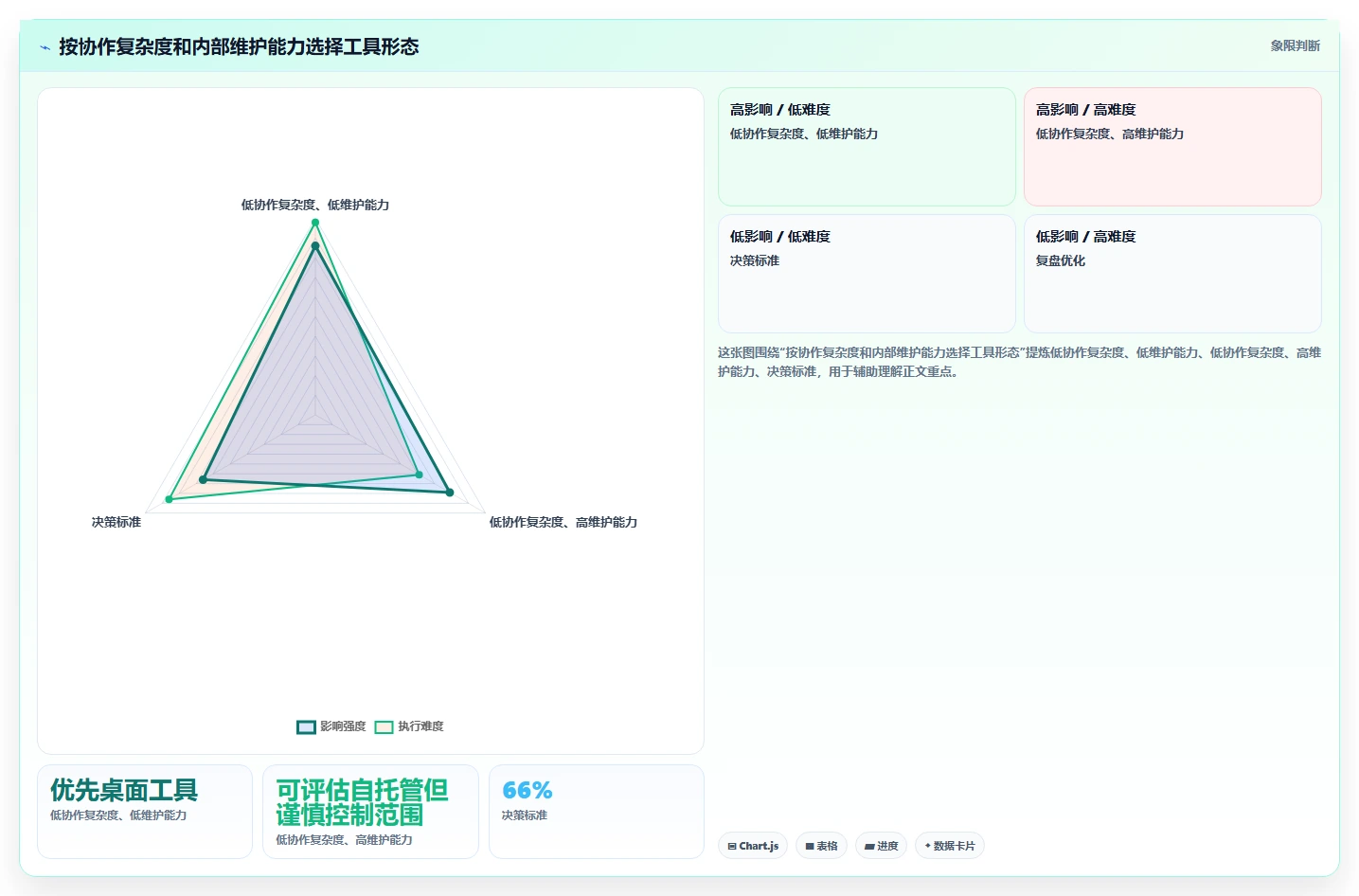
Task: Click the header lightning icon beside the title
Action: pyautogui.click(x=45, y=47)
